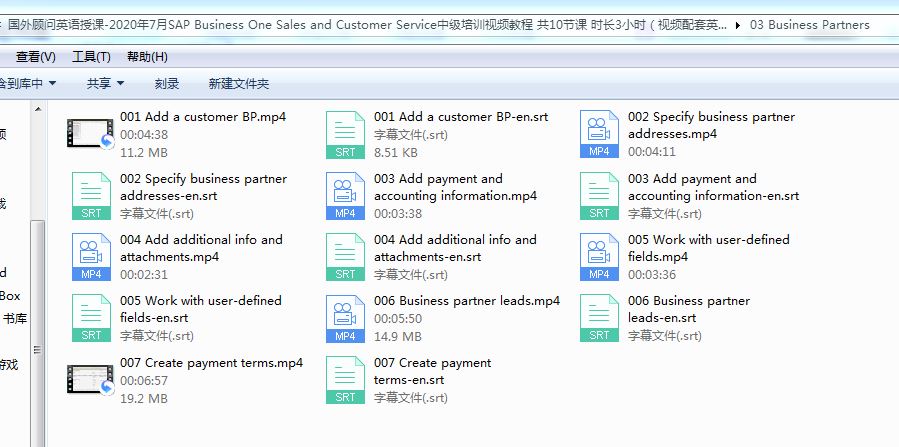Click the file name 001 Add a customer BP.mp4

coord(203,117)
